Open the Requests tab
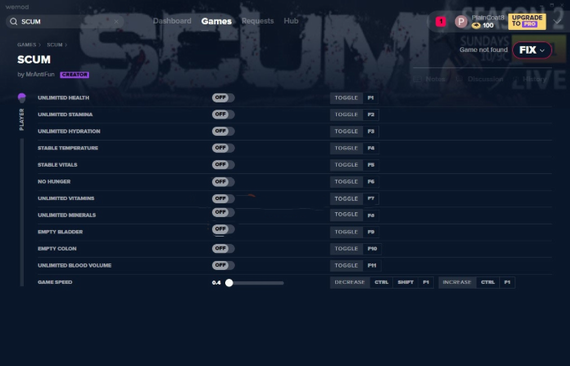Screen dimensions: 570x366 click(x=257, y=21)
